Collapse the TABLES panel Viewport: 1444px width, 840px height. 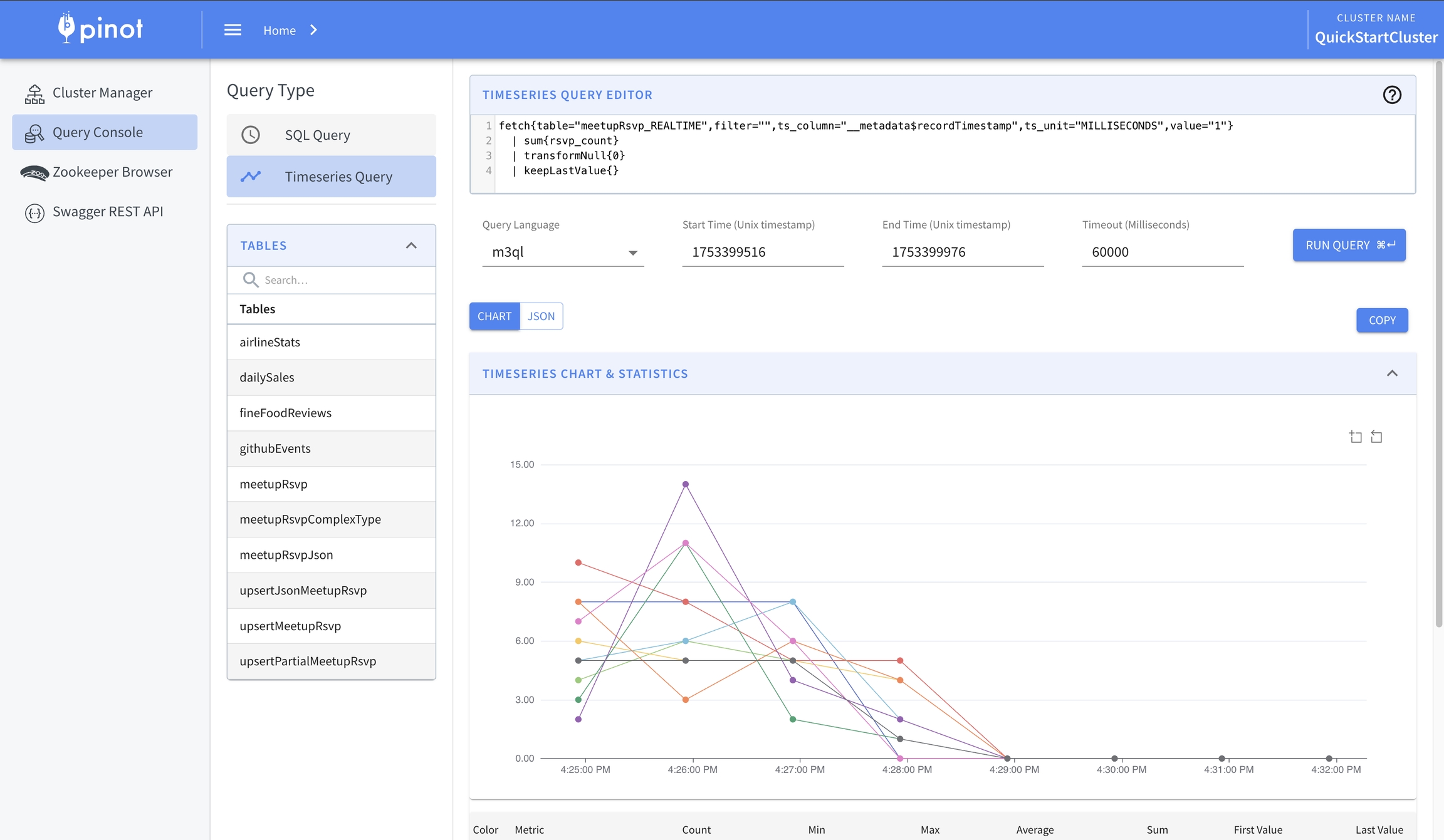point(411,246)
